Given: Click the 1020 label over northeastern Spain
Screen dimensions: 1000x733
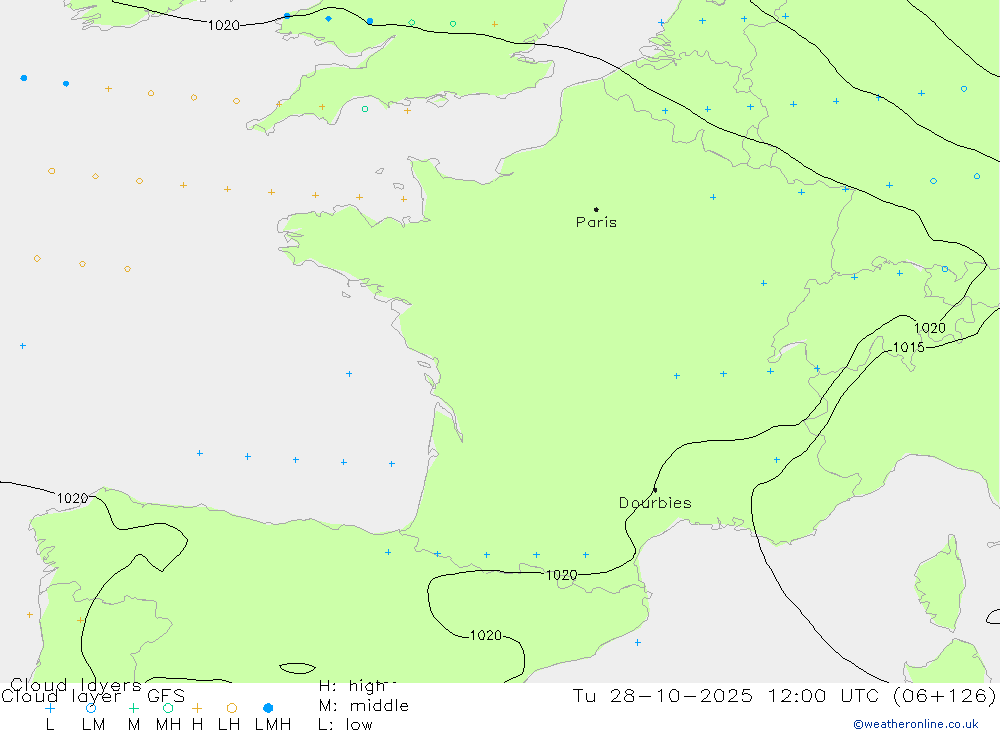Looking at the screenshot, I should tap(485, 635).
